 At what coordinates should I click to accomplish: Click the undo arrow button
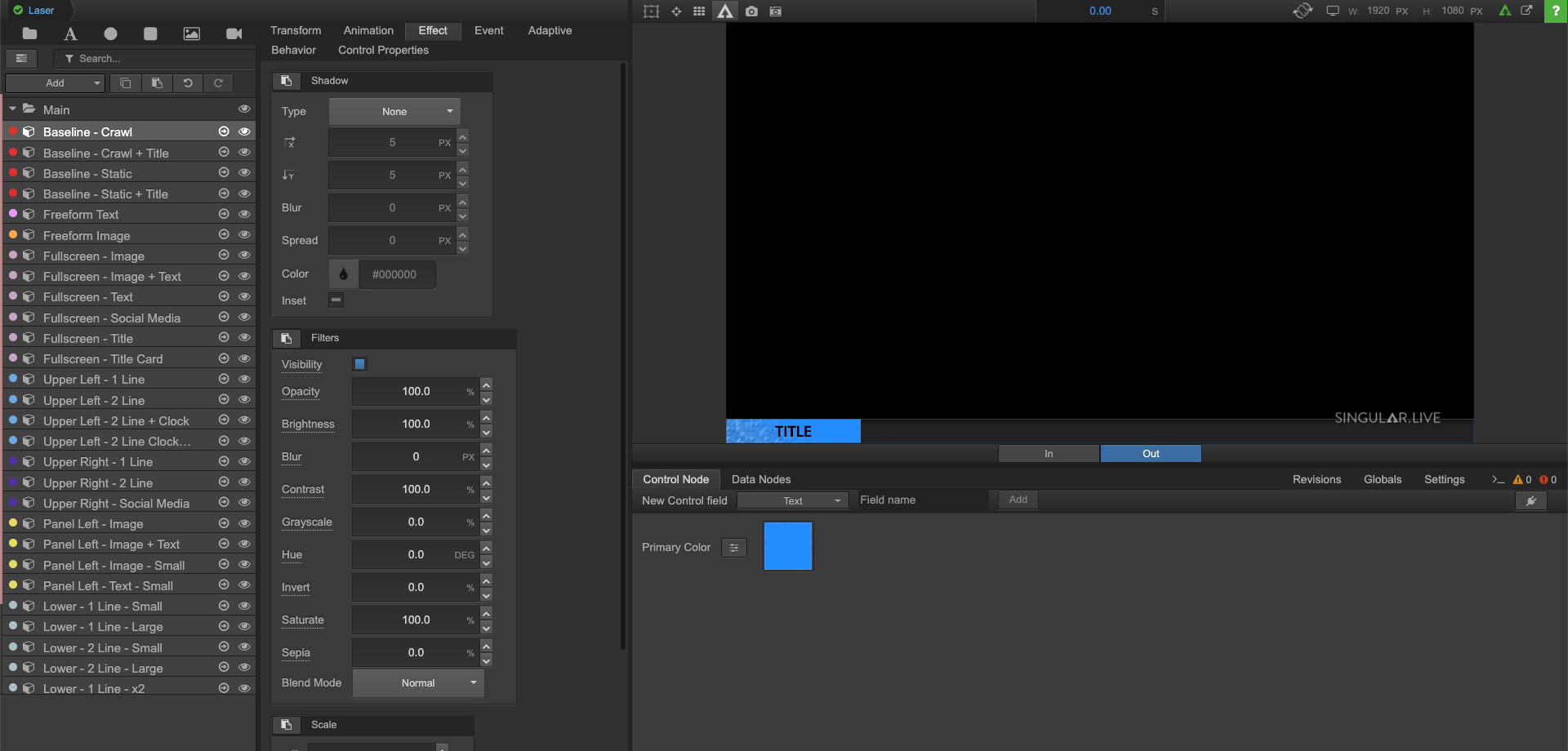coord(188,83)
